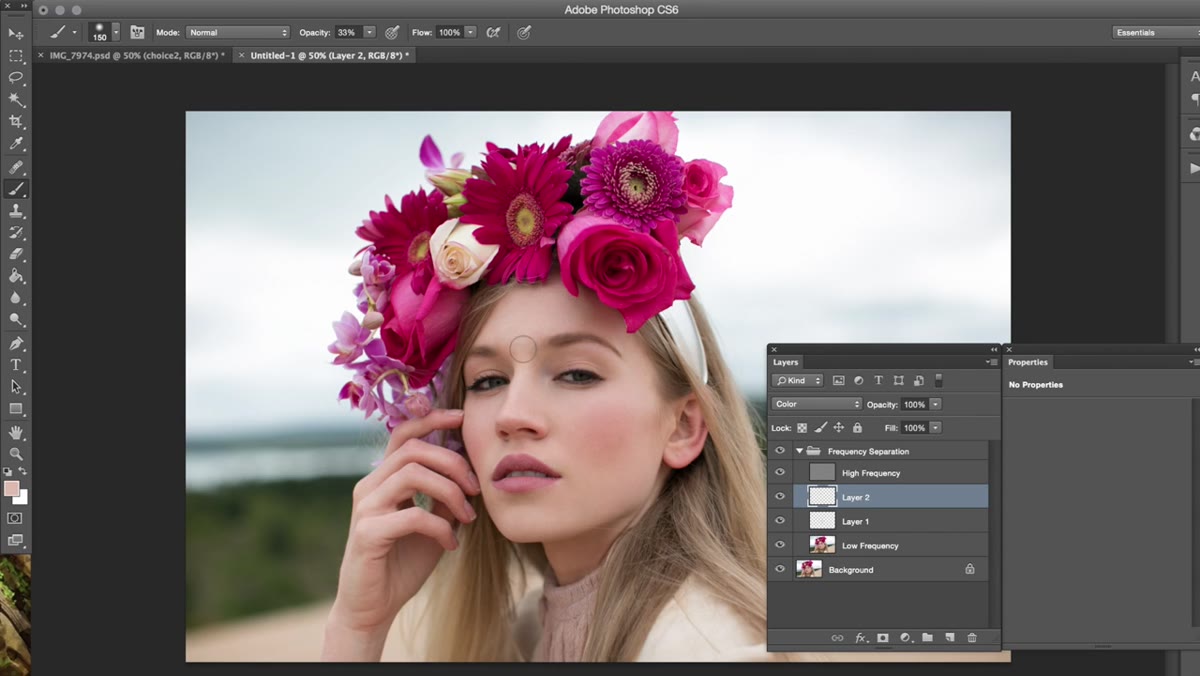Select the Move tool
The width and height of the screenshot is (1200, 676).
pyautogui.click(x=16, y=35)
